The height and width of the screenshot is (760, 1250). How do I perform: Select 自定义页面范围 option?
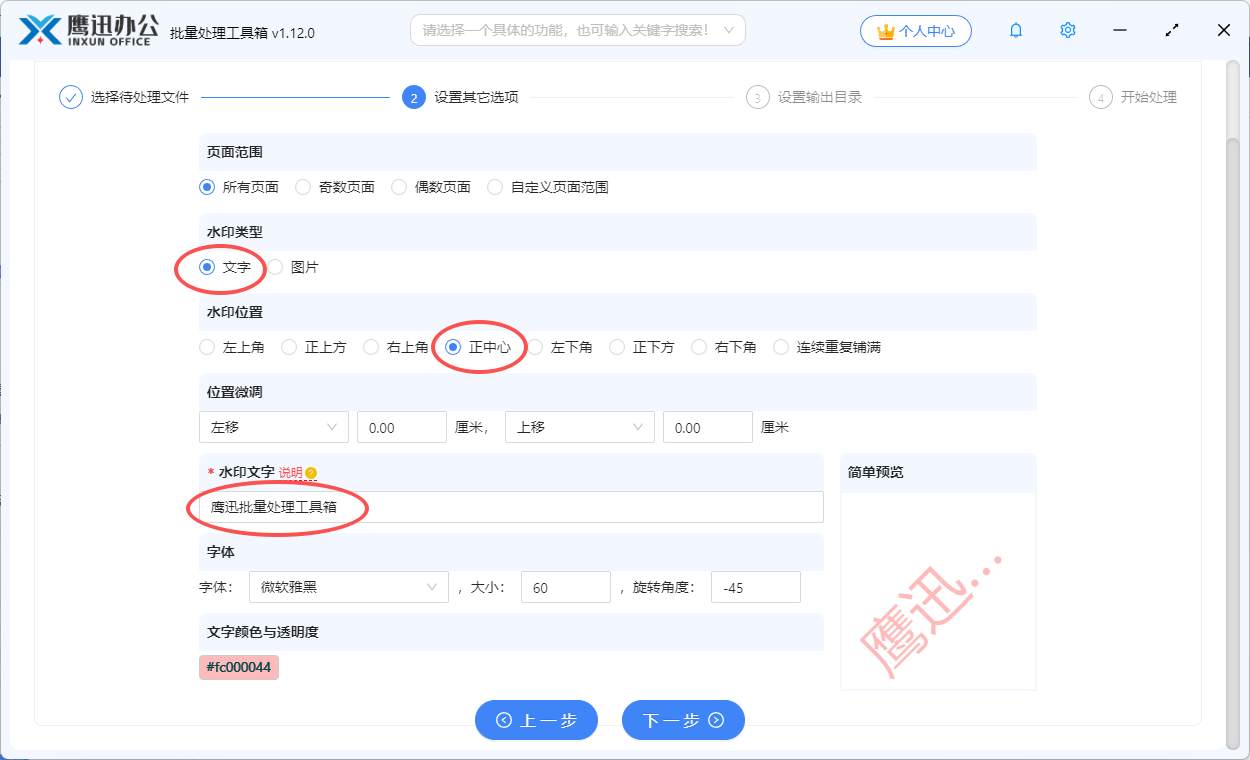click(548, 187)
